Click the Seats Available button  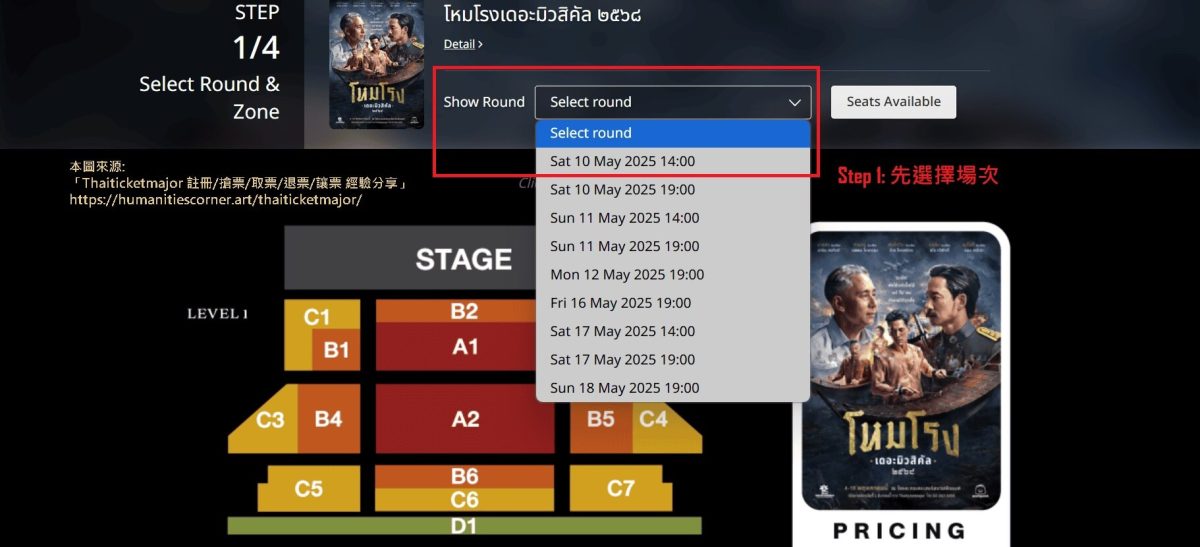(x=893, y=102)
